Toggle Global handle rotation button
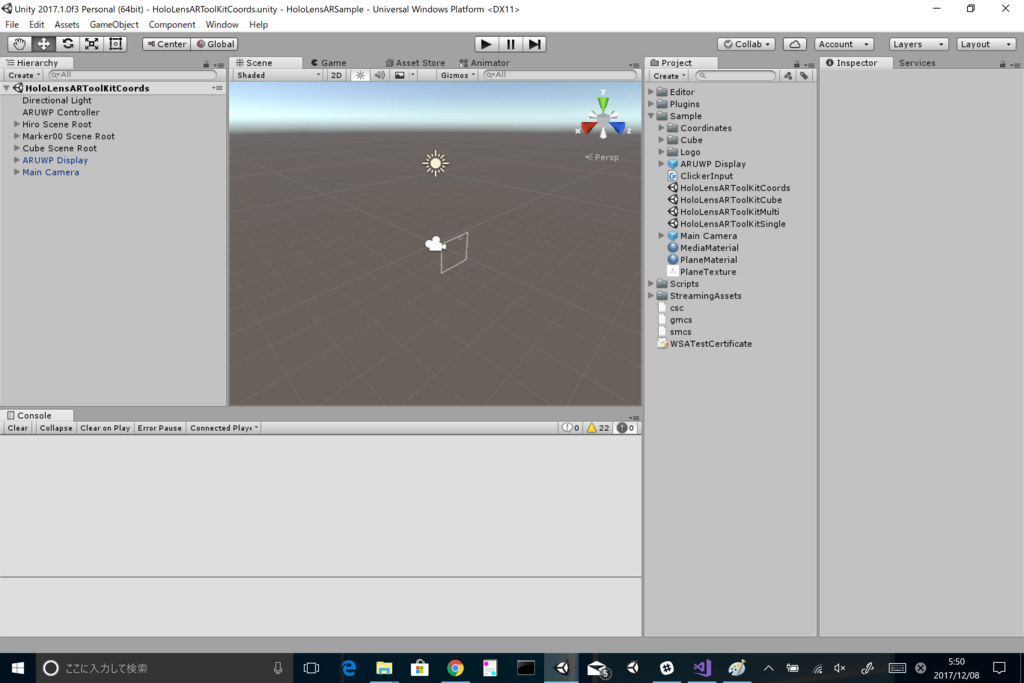This screenshot has width=1024, height=683. pos(215,44)
